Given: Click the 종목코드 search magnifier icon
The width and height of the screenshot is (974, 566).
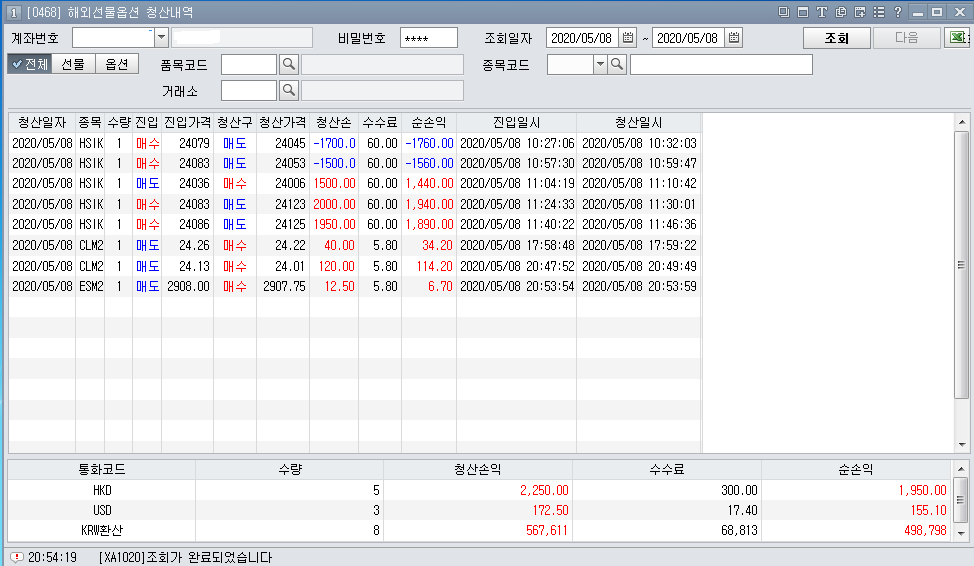Looking at the screenshot, I should point(617,65).
